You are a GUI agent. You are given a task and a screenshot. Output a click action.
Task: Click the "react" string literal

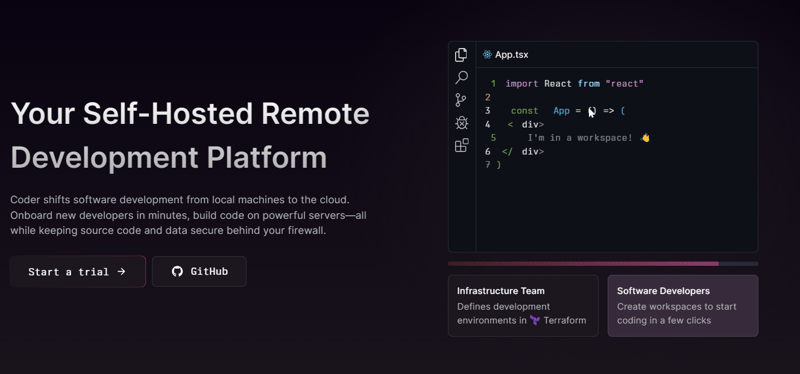click(624, 84)
